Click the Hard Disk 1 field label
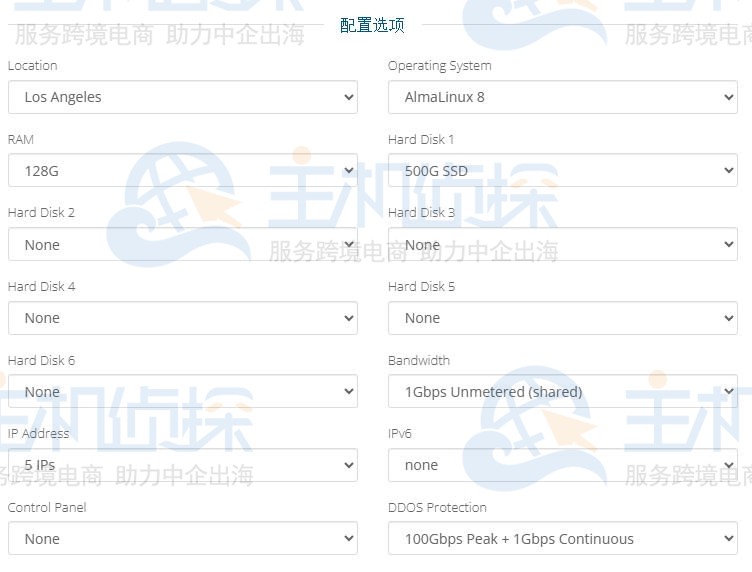Image resolution: width=752 pixels, height=572 pixels. [421, 140]
